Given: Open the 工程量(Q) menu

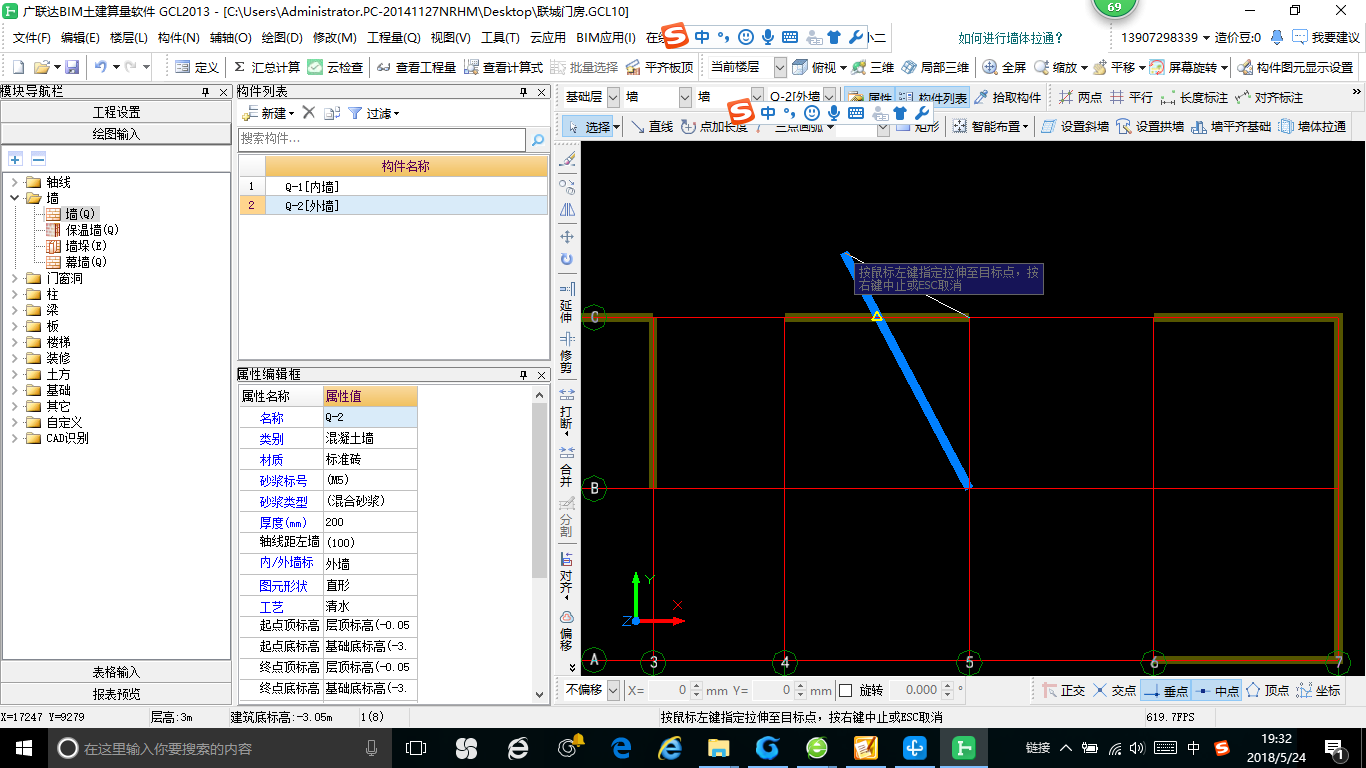Looking at the screenshot, I should 394,38.
